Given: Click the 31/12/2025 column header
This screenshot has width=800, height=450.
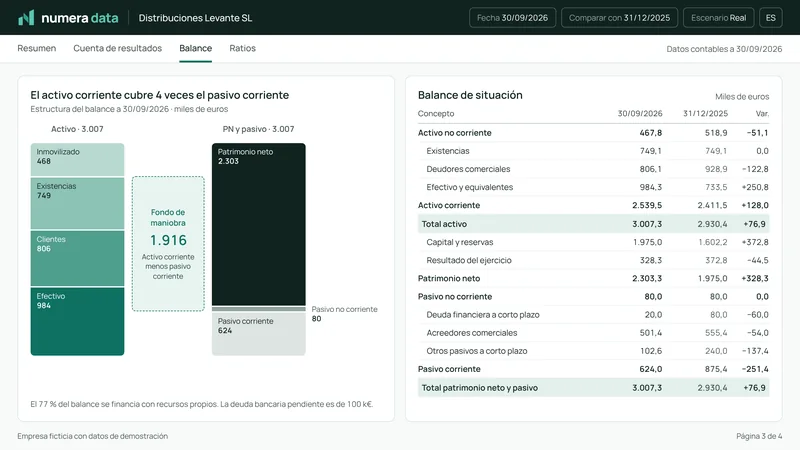Looking at the screenshot, I should tap(706, 113).
